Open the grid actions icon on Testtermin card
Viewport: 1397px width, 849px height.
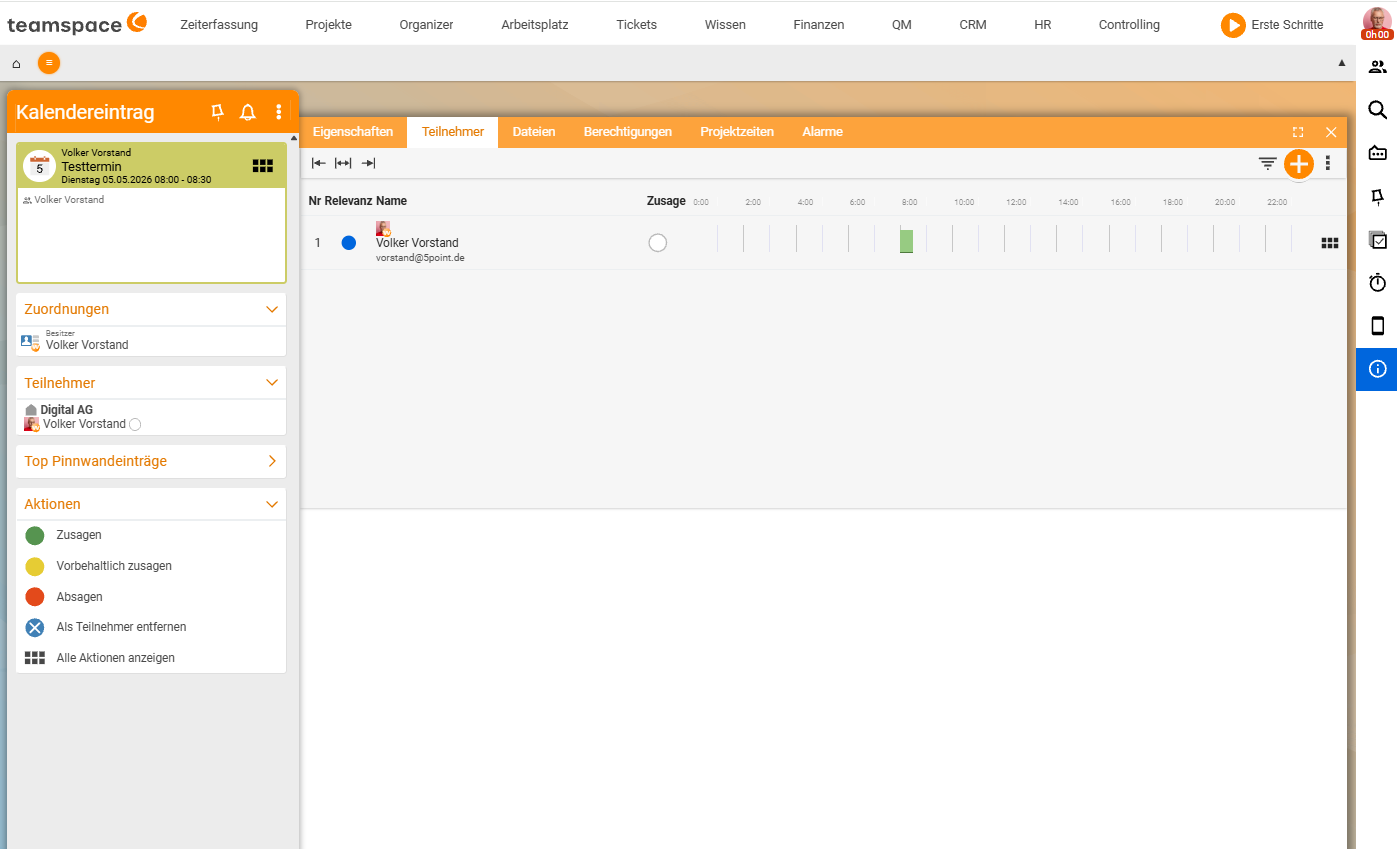click(262, 166)
